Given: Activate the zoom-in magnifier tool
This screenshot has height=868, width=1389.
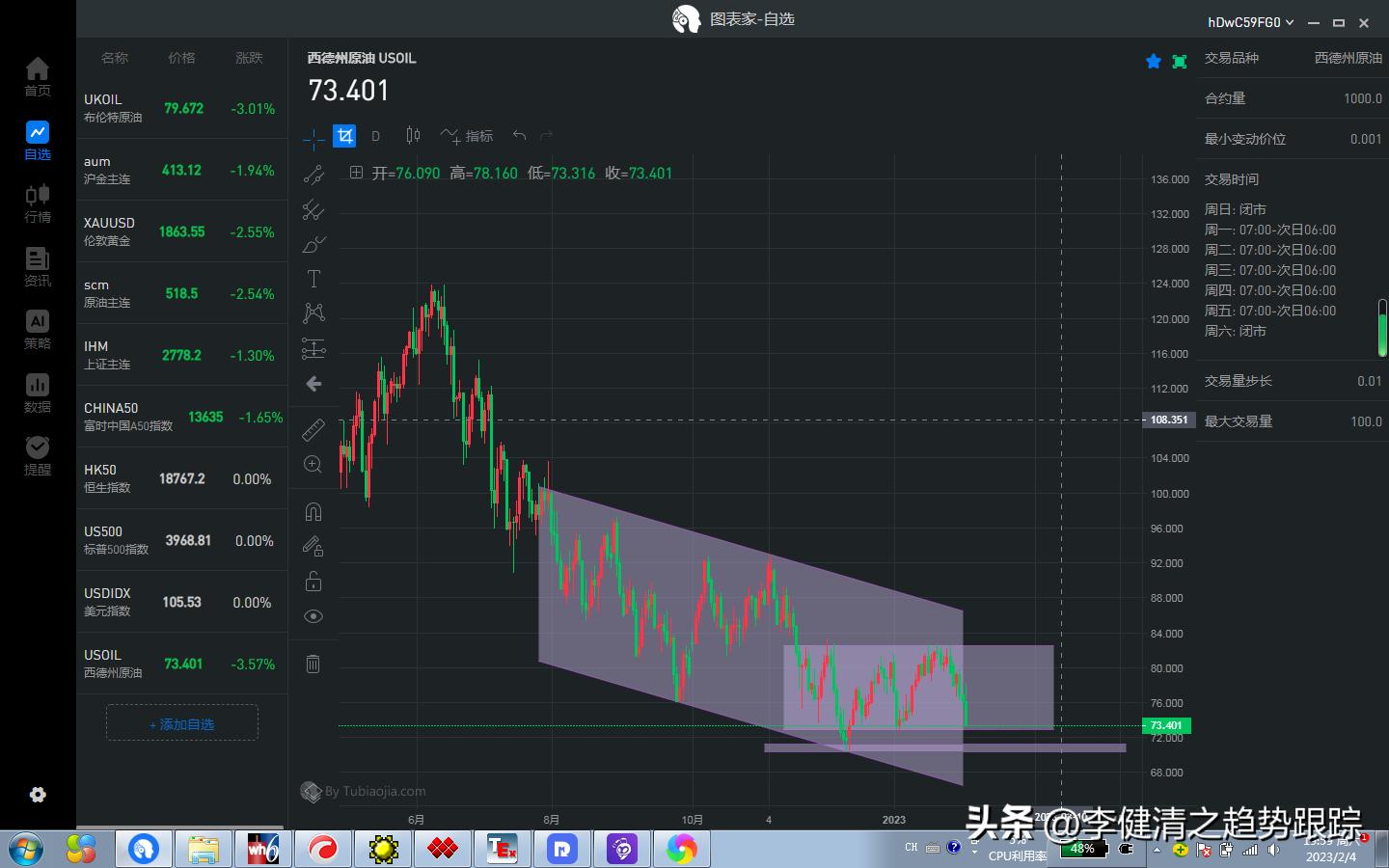Looking at the screenshot, I should click(313, 465).
